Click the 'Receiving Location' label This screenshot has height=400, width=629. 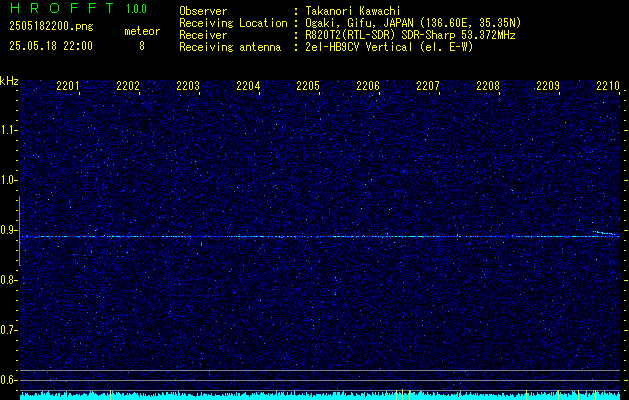coord(233,23)
